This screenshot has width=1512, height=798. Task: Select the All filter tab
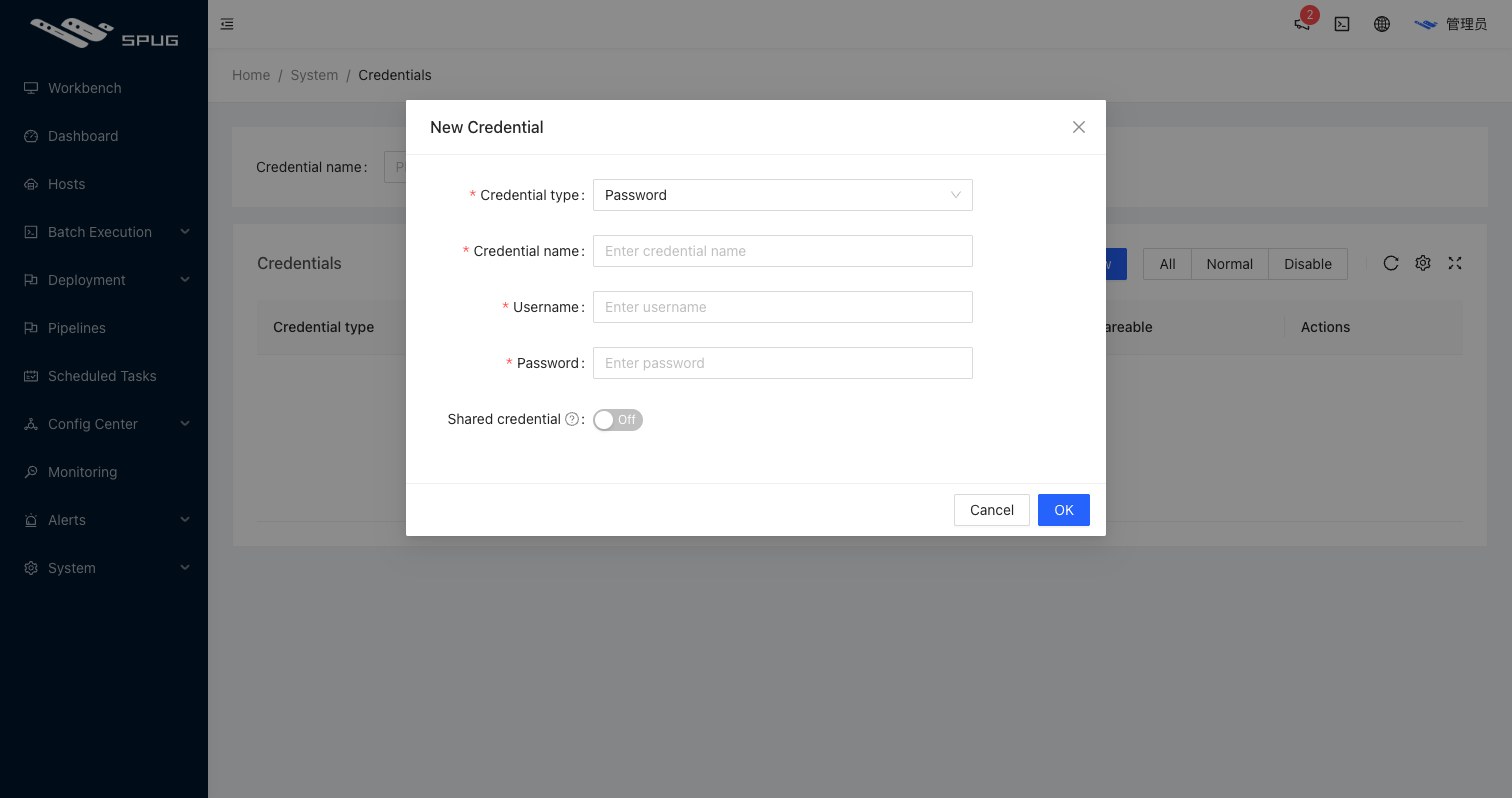click(1167, 264)
